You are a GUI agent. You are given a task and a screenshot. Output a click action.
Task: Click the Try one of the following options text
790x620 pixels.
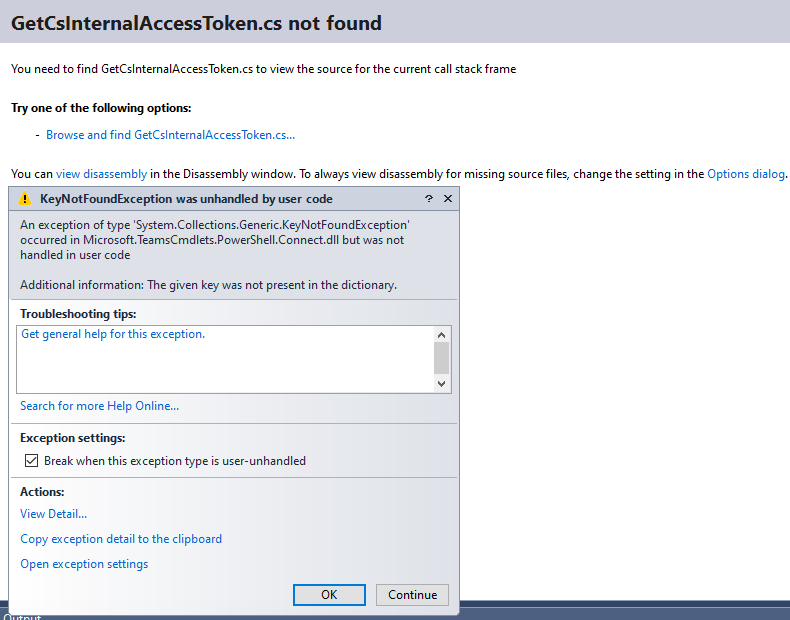pos(101,108)
